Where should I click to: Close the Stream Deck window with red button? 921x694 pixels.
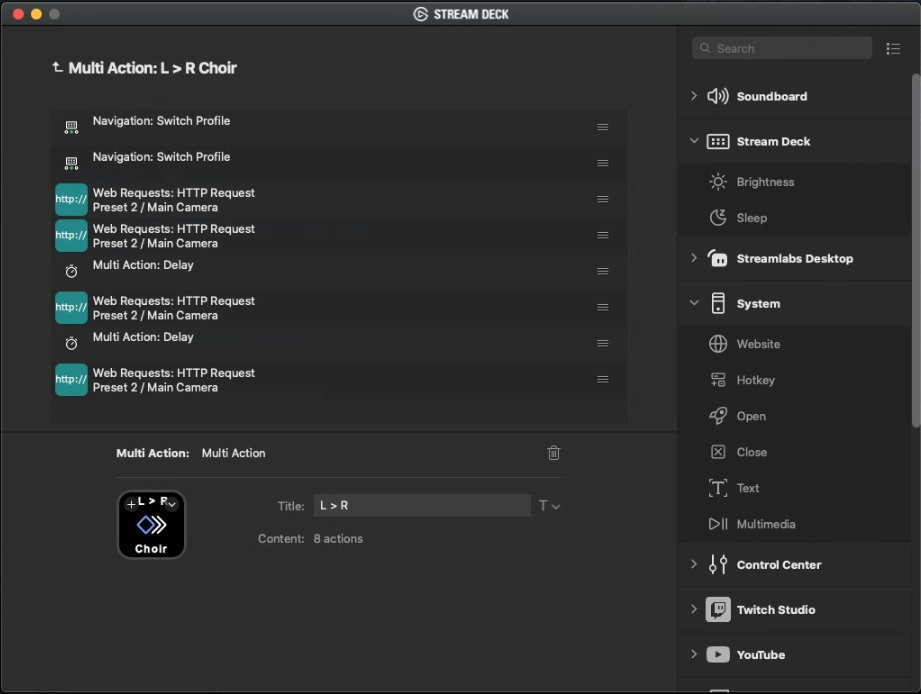(x=18, y=14)
